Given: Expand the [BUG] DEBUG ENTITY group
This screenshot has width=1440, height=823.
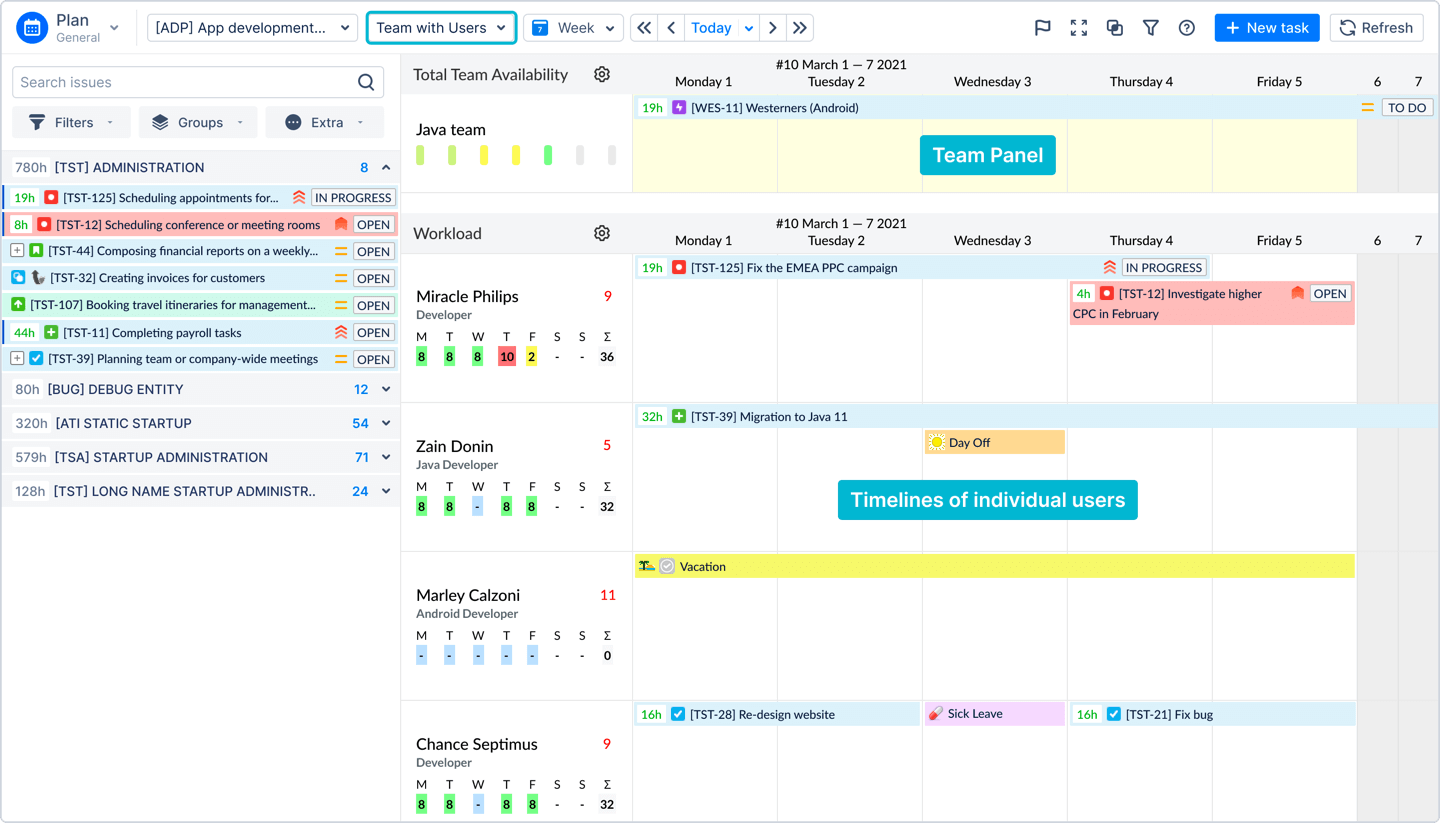Looking at the screenshot, I should click(386, 390).
